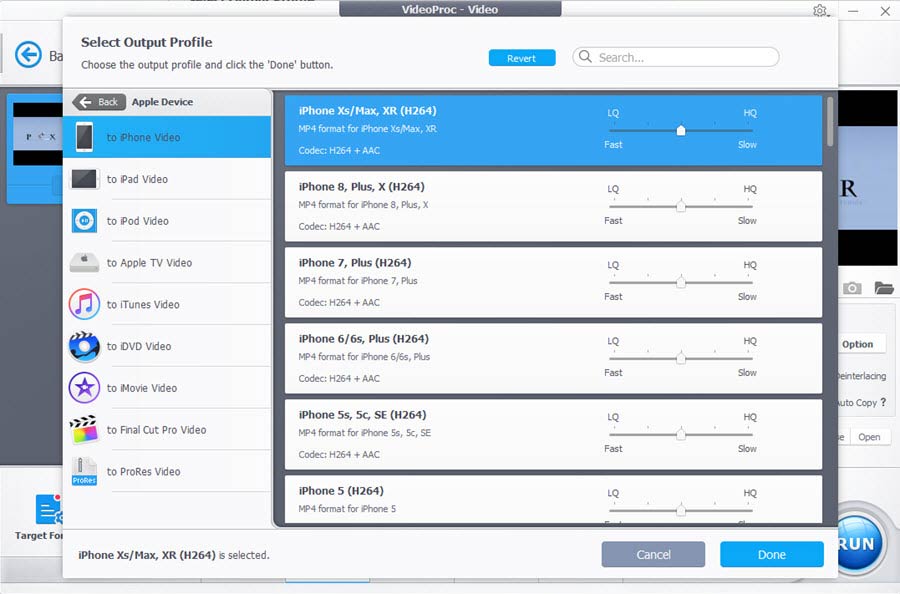Click the Search input field
The height and width of the screenshot is (594, 900).
coord(676,57)
